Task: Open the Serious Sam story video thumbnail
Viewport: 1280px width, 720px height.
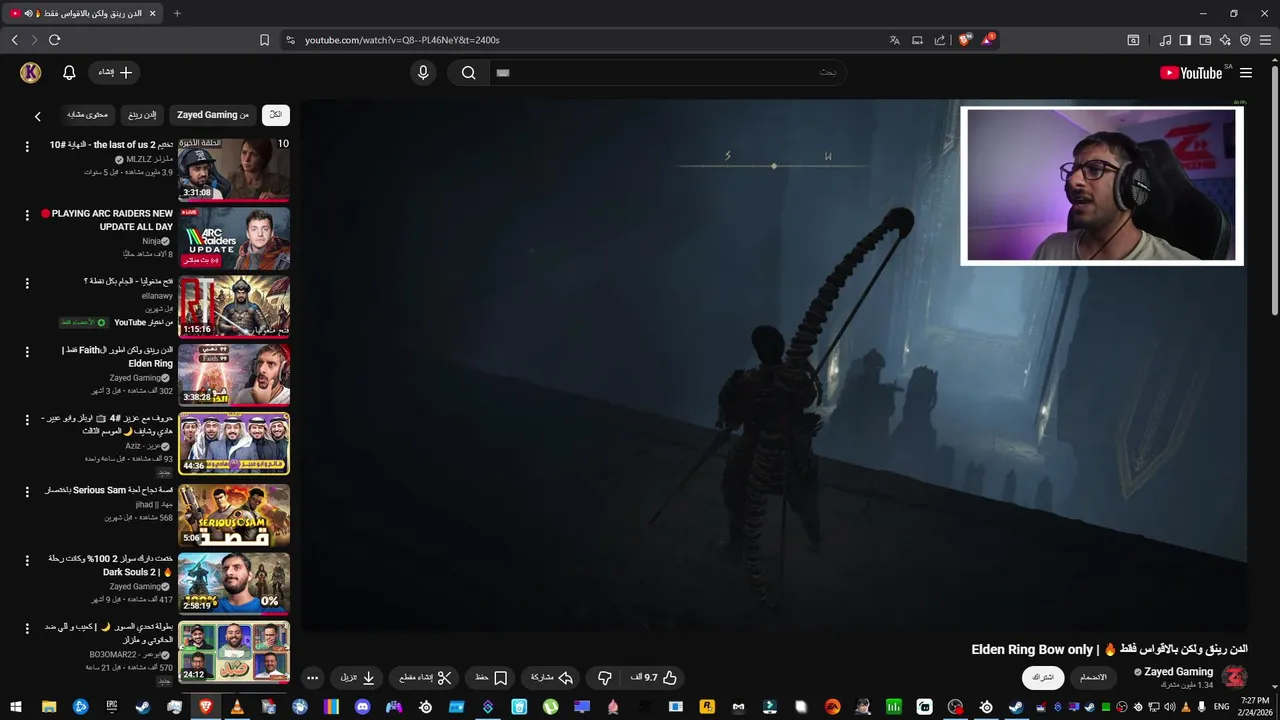Action: click(234, 515)
